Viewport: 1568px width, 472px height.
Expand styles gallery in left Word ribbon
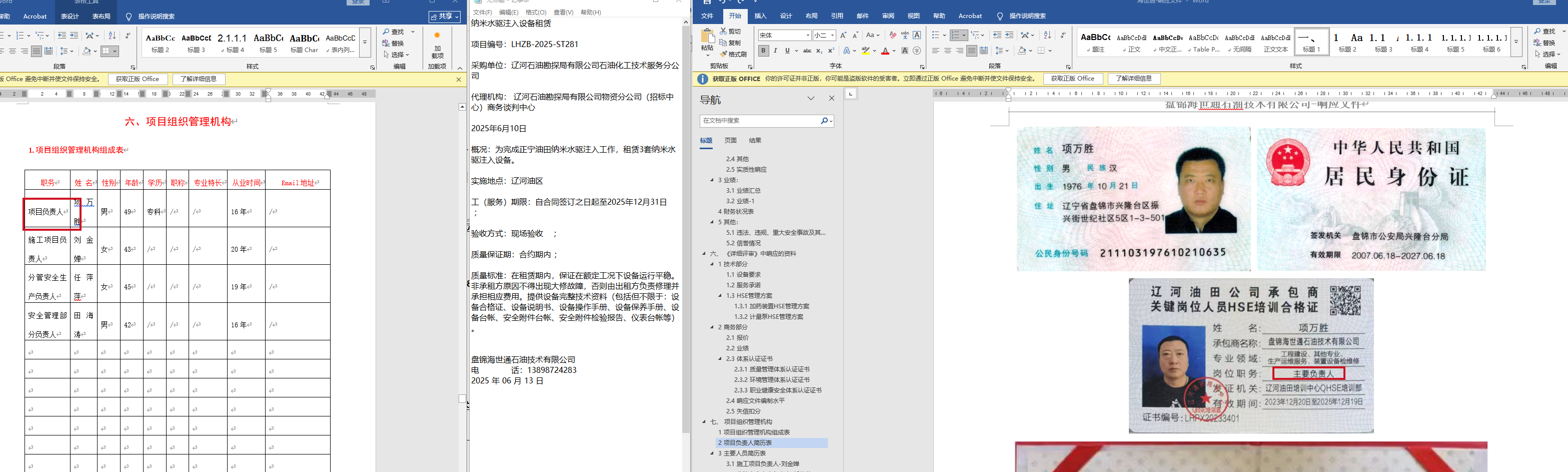point(365,43)
